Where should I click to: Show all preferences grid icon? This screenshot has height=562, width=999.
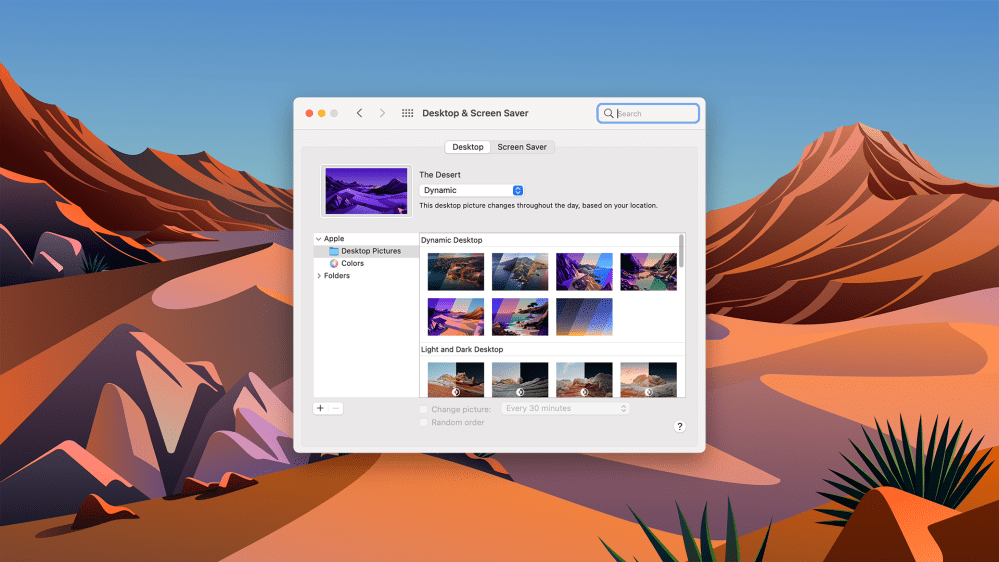click(x=408, y=113)
